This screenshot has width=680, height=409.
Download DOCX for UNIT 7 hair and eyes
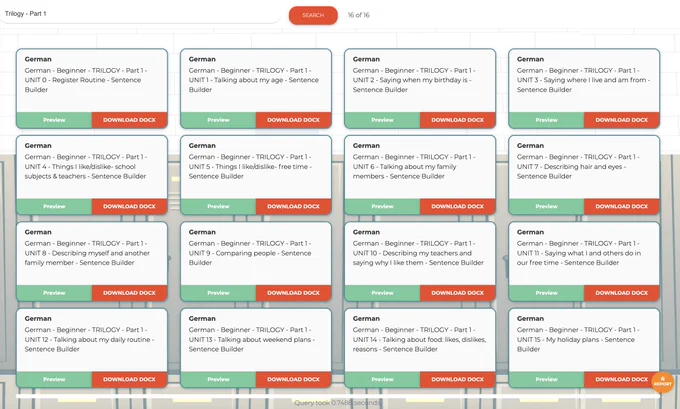coord(621,206)
